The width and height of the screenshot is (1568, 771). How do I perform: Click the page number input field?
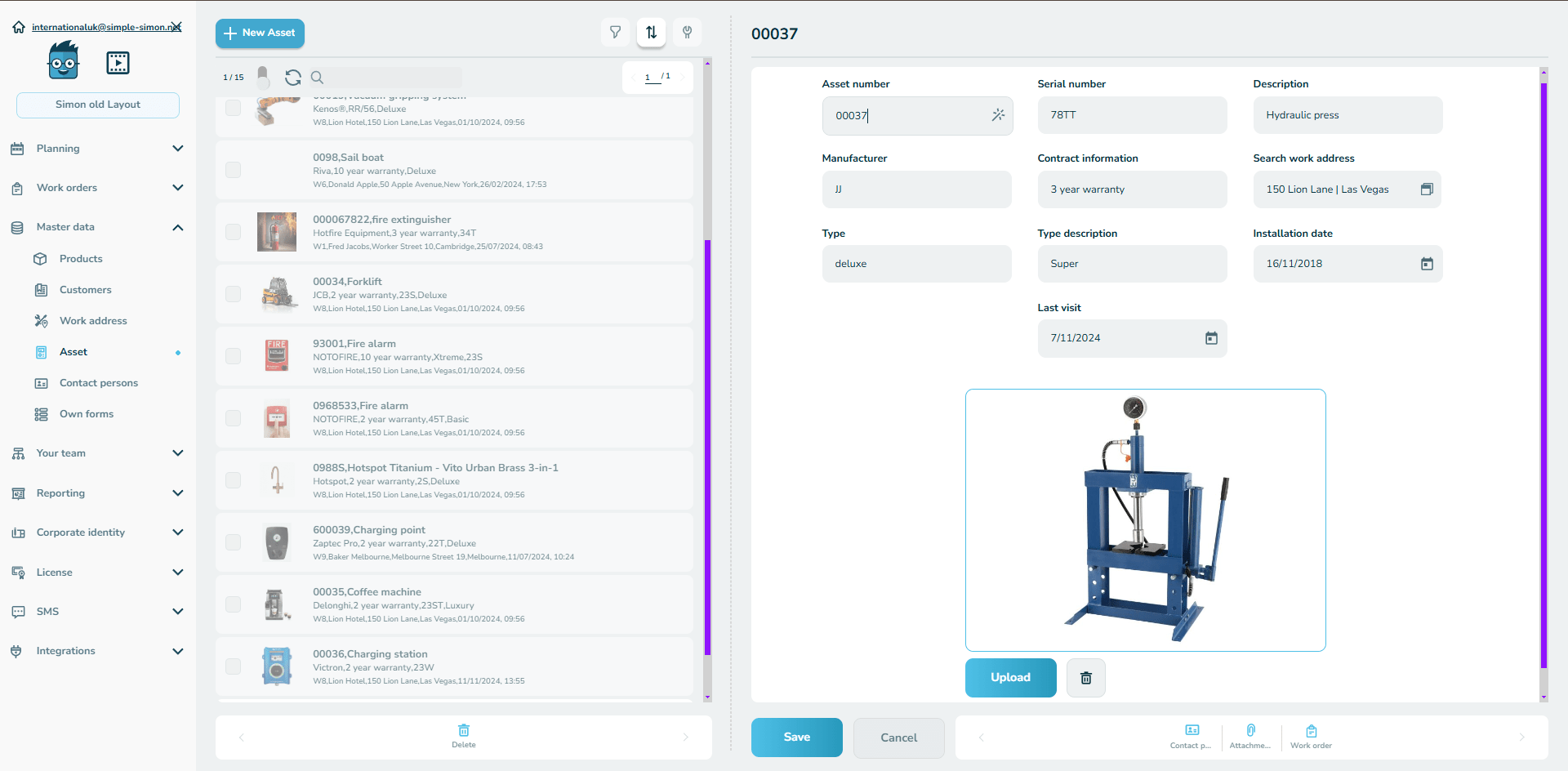pos(653,78)
